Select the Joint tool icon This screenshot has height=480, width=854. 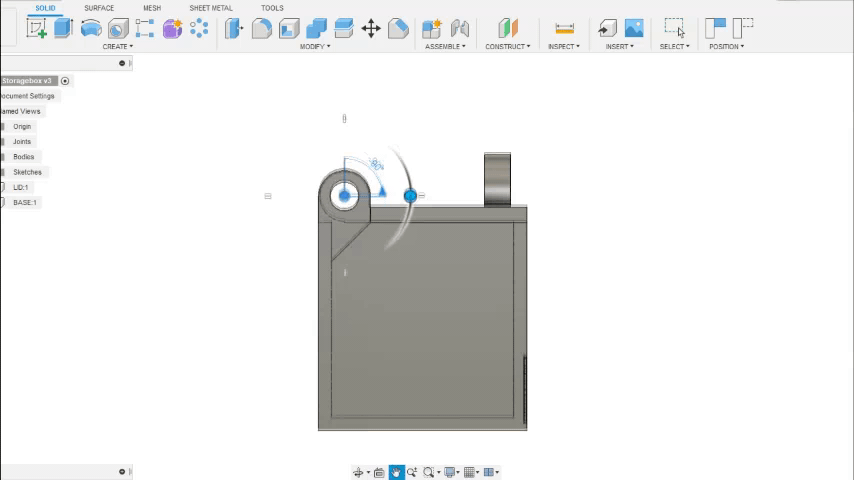pos(460,28)
